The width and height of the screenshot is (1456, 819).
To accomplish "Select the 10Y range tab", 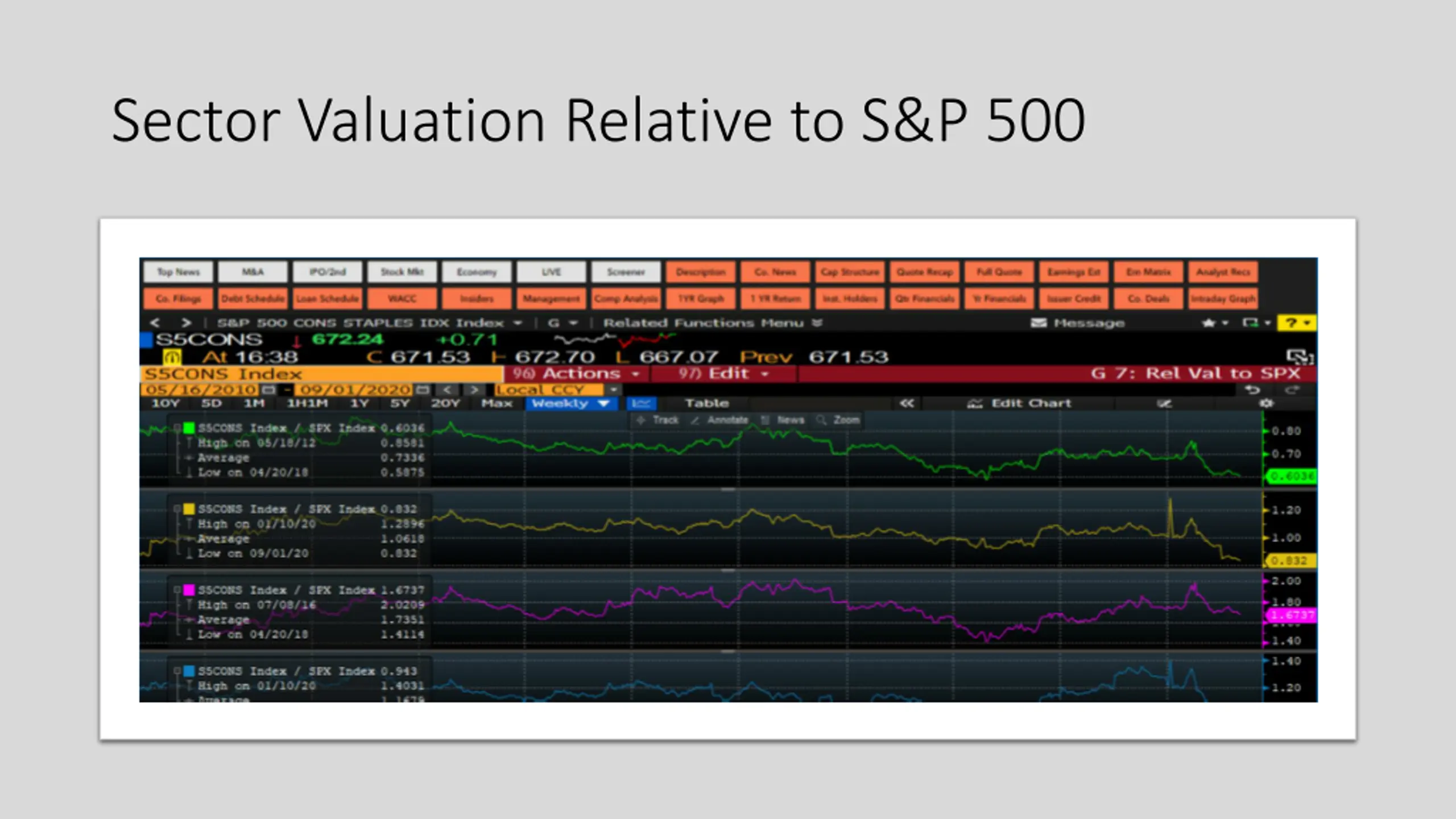I will (x=166, y=403).
